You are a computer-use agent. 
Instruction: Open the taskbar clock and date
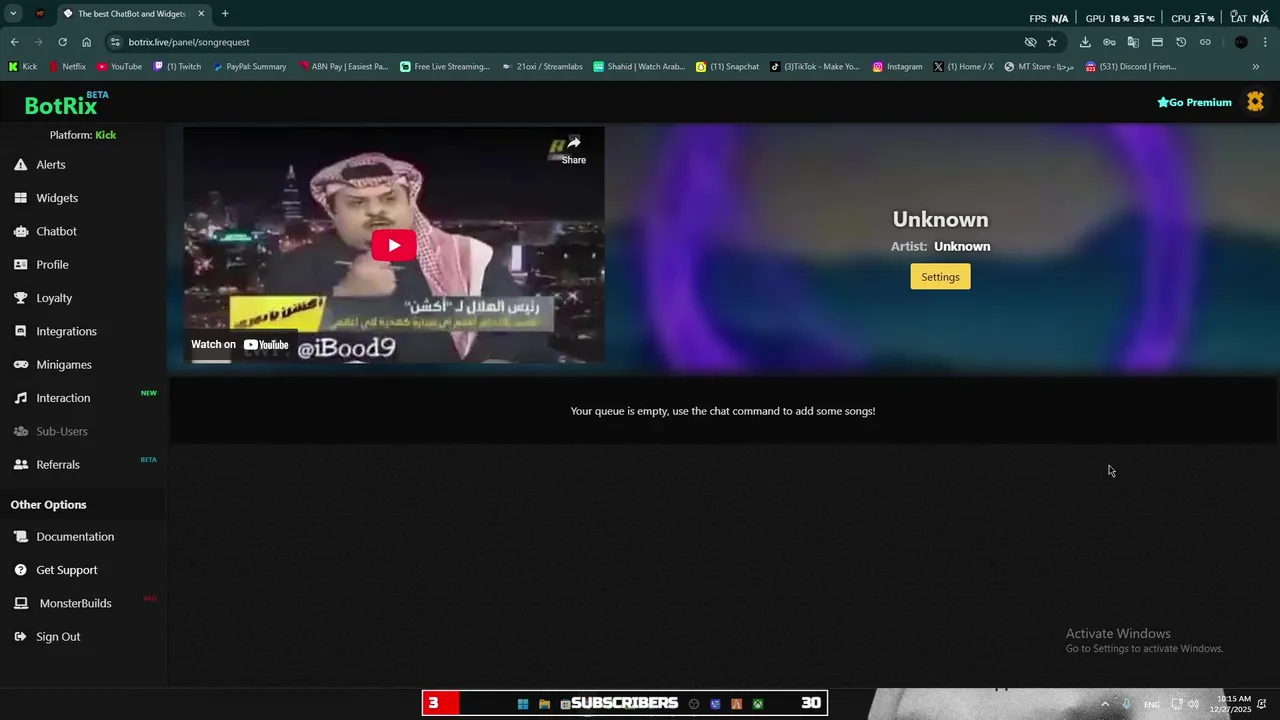point(1233,704)
